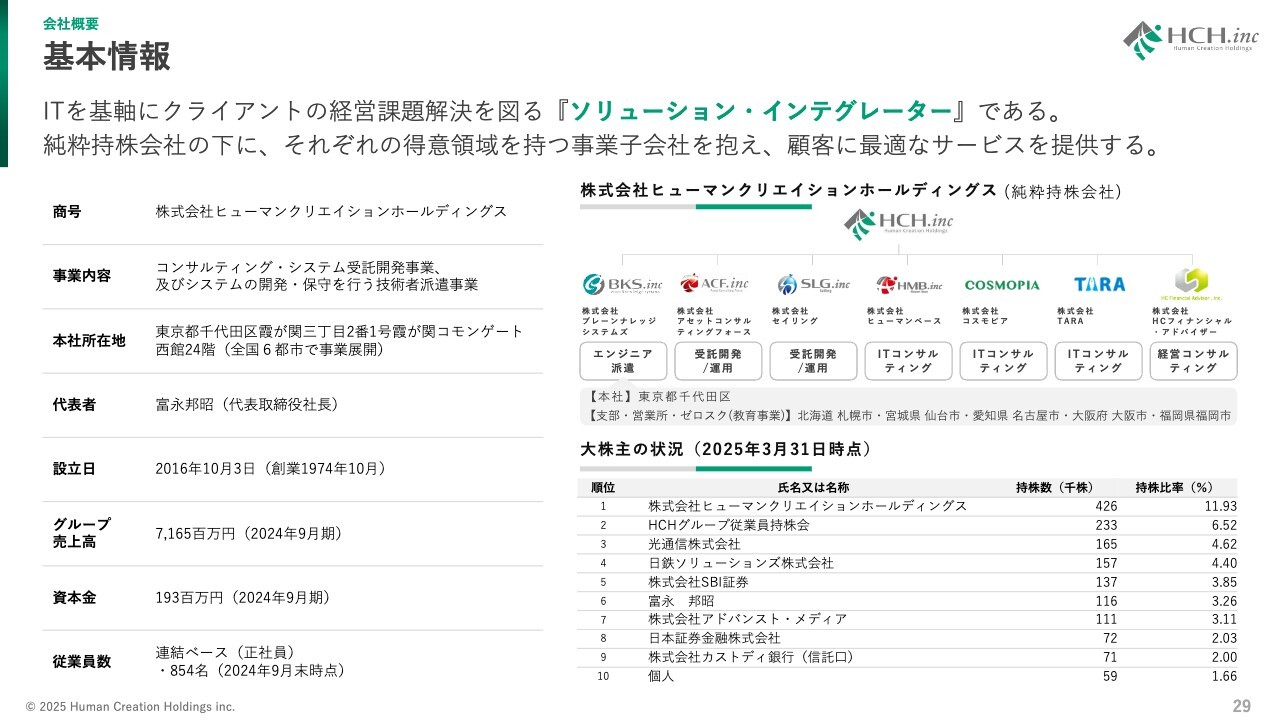Click the ACF.inc subsidiary logo

714,284
